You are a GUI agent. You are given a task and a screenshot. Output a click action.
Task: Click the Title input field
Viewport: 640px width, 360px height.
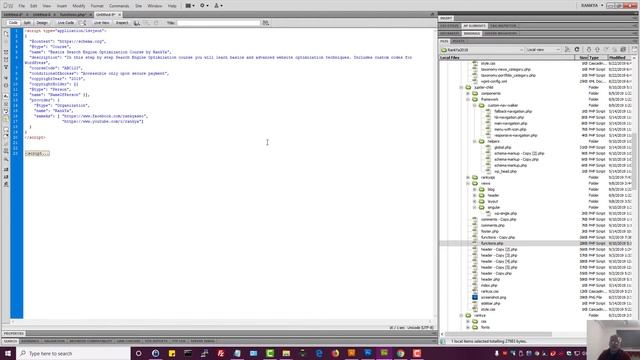coord(219,23)
